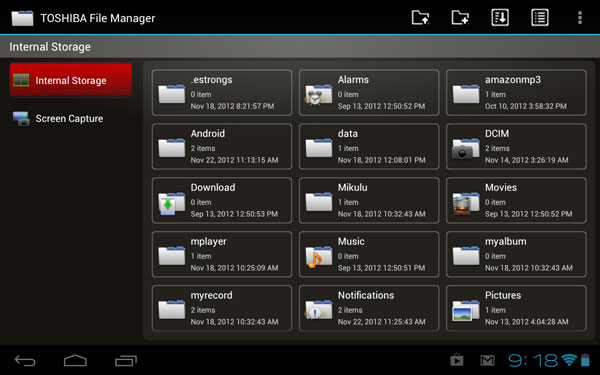Select Screen Capture in the sidebar

pos(71,119)
